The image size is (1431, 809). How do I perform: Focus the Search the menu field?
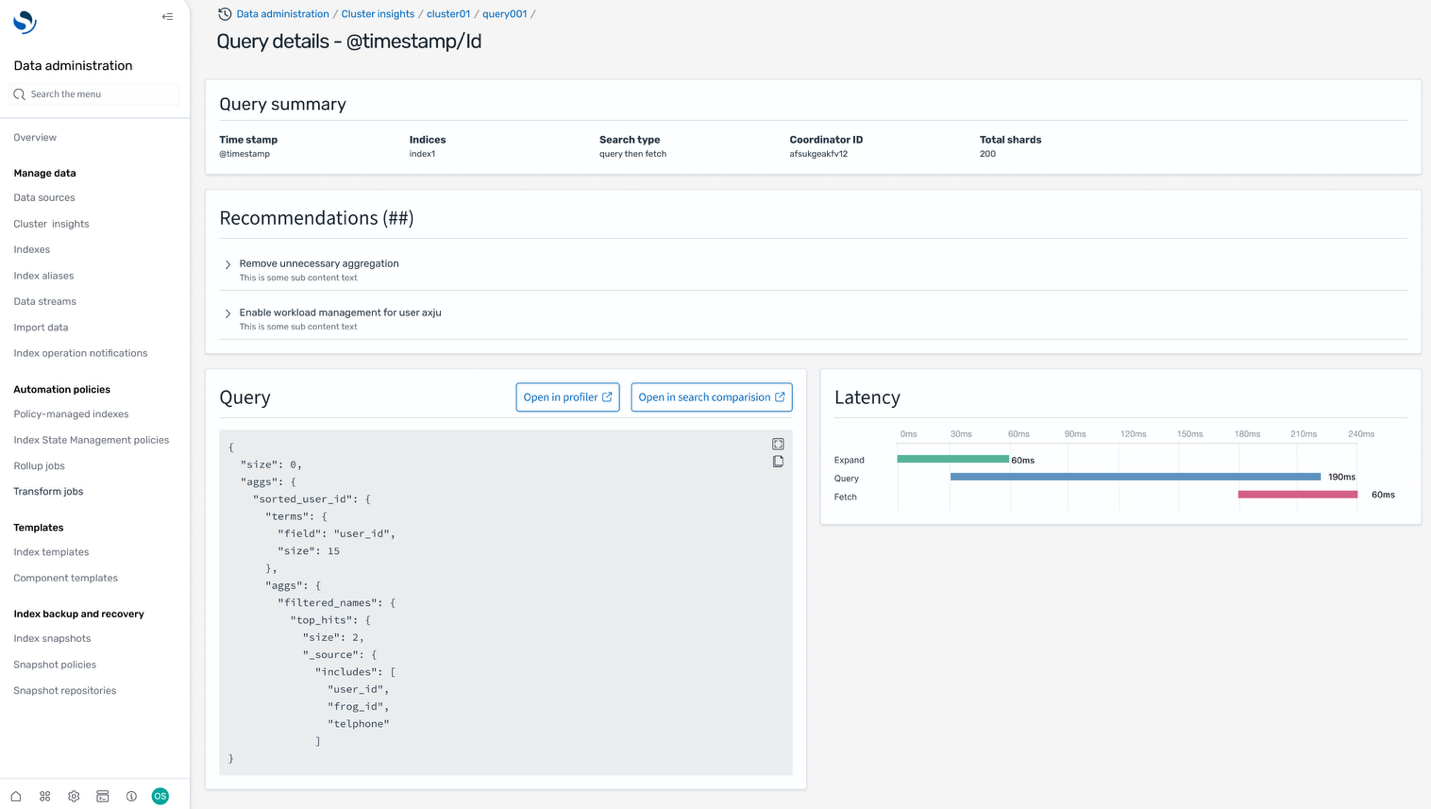[100, 94]
